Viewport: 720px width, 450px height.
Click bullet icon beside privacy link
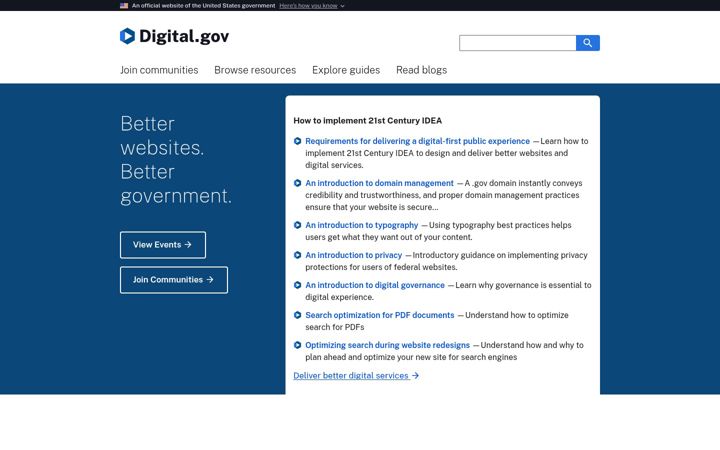click(298, 255)
